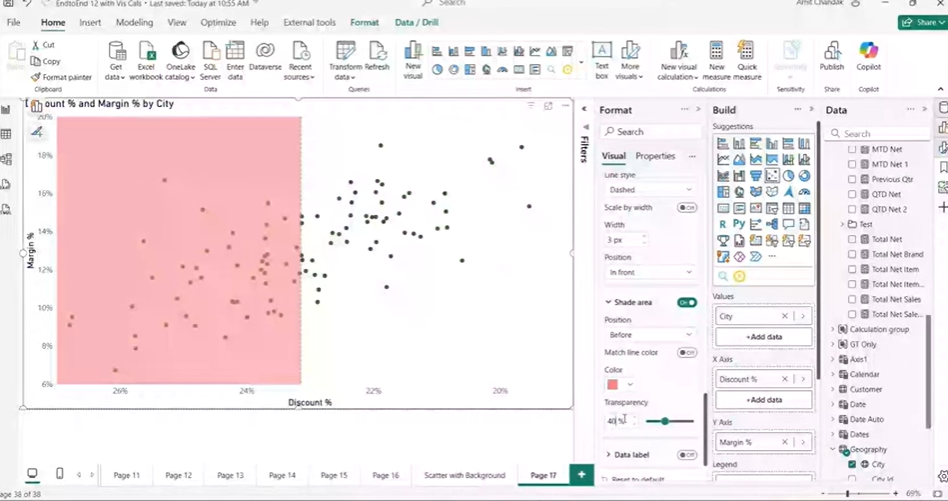
Task: Check the Total Net Brand field
Action: pyautogui.click(x=852, y=254)
